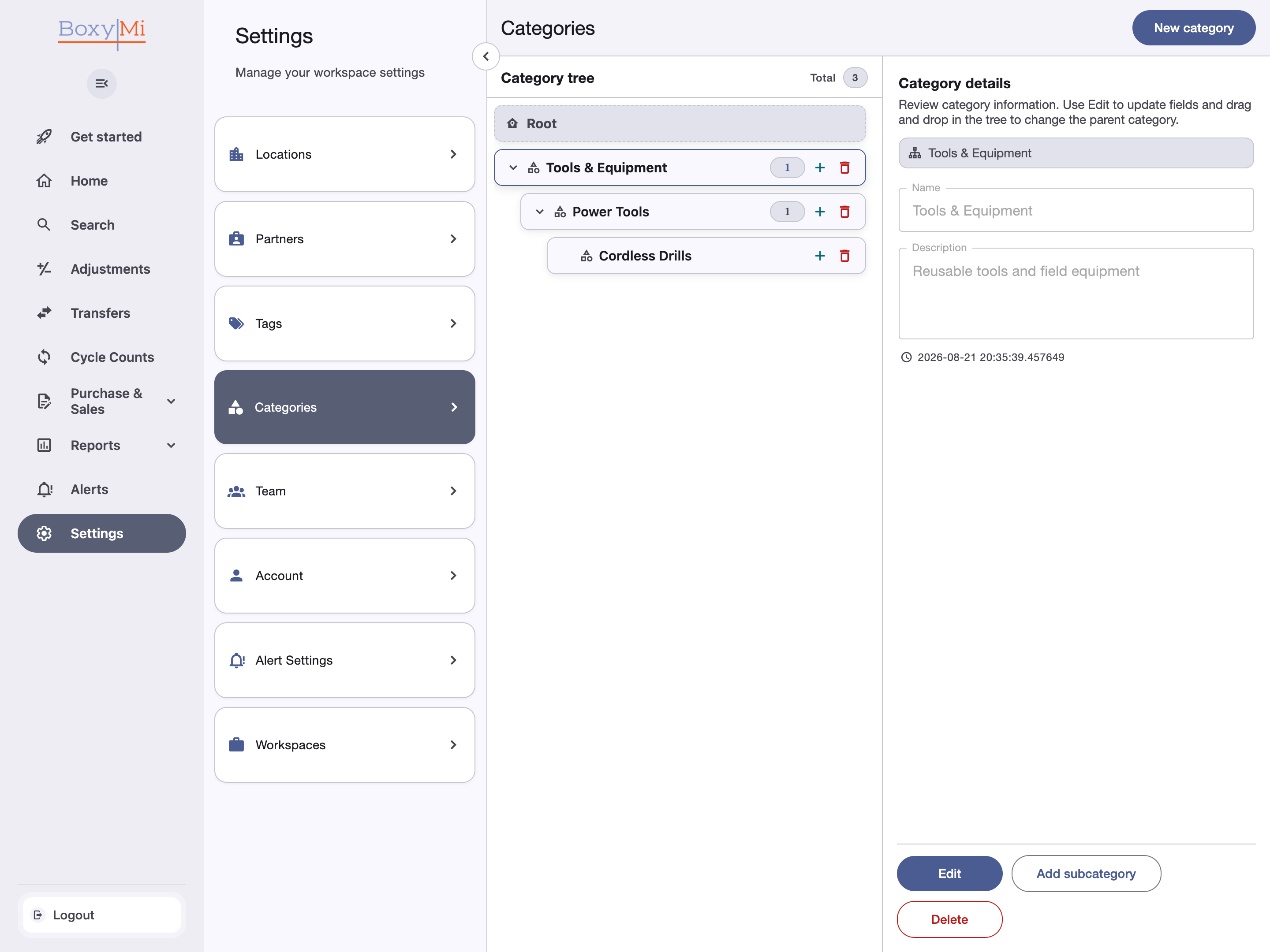The image size is (1270, 952).
Task: Click the Search magnifier icon in sidebar
Action: click(44, 225)
